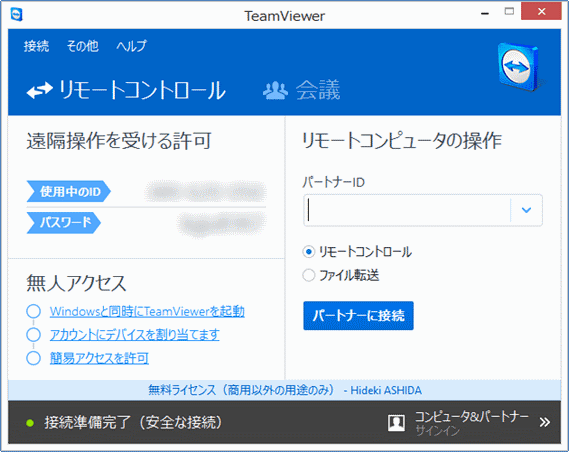The image size is (569, 452).
Task: Switch to the 会議 tab
Action: 301,90
